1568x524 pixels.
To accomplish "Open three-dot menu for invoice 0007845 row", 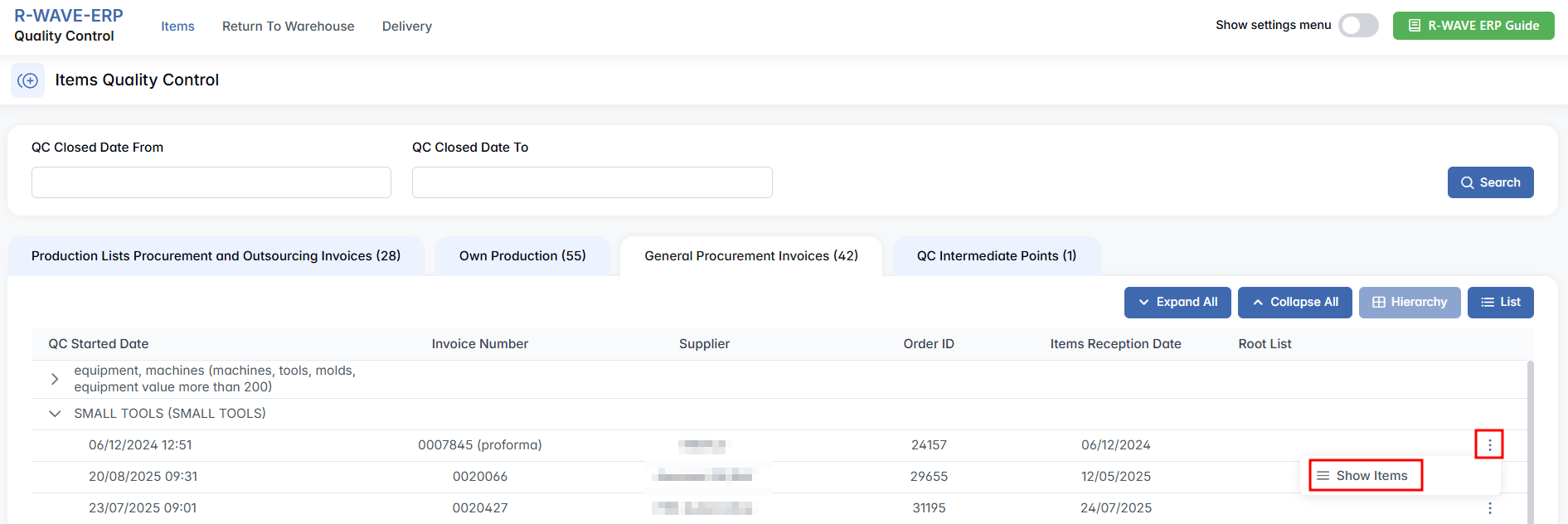I will [x=1489, y=445].
